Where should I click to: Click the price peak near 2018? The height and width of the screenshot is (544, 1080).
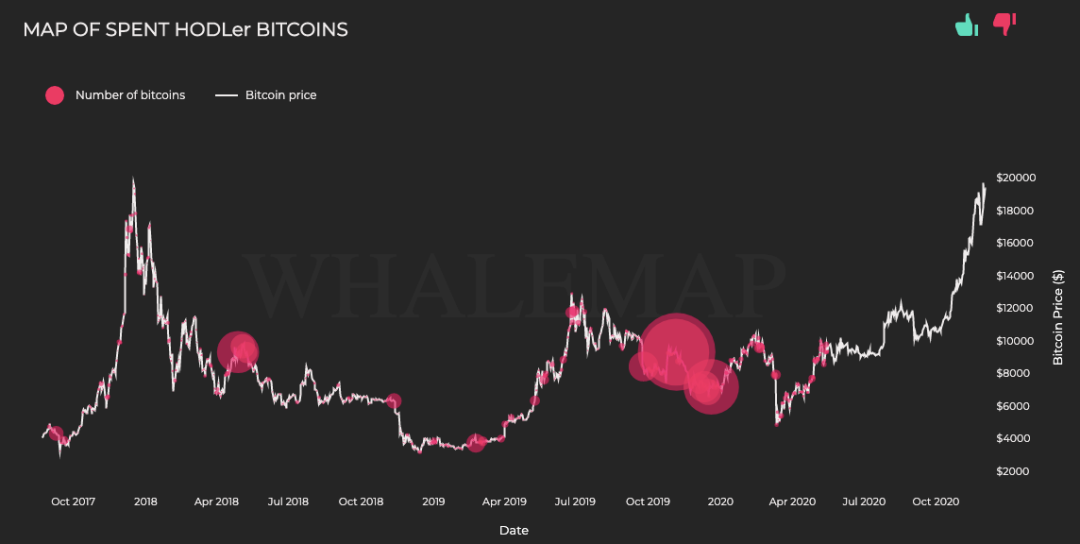pos(133,181)
